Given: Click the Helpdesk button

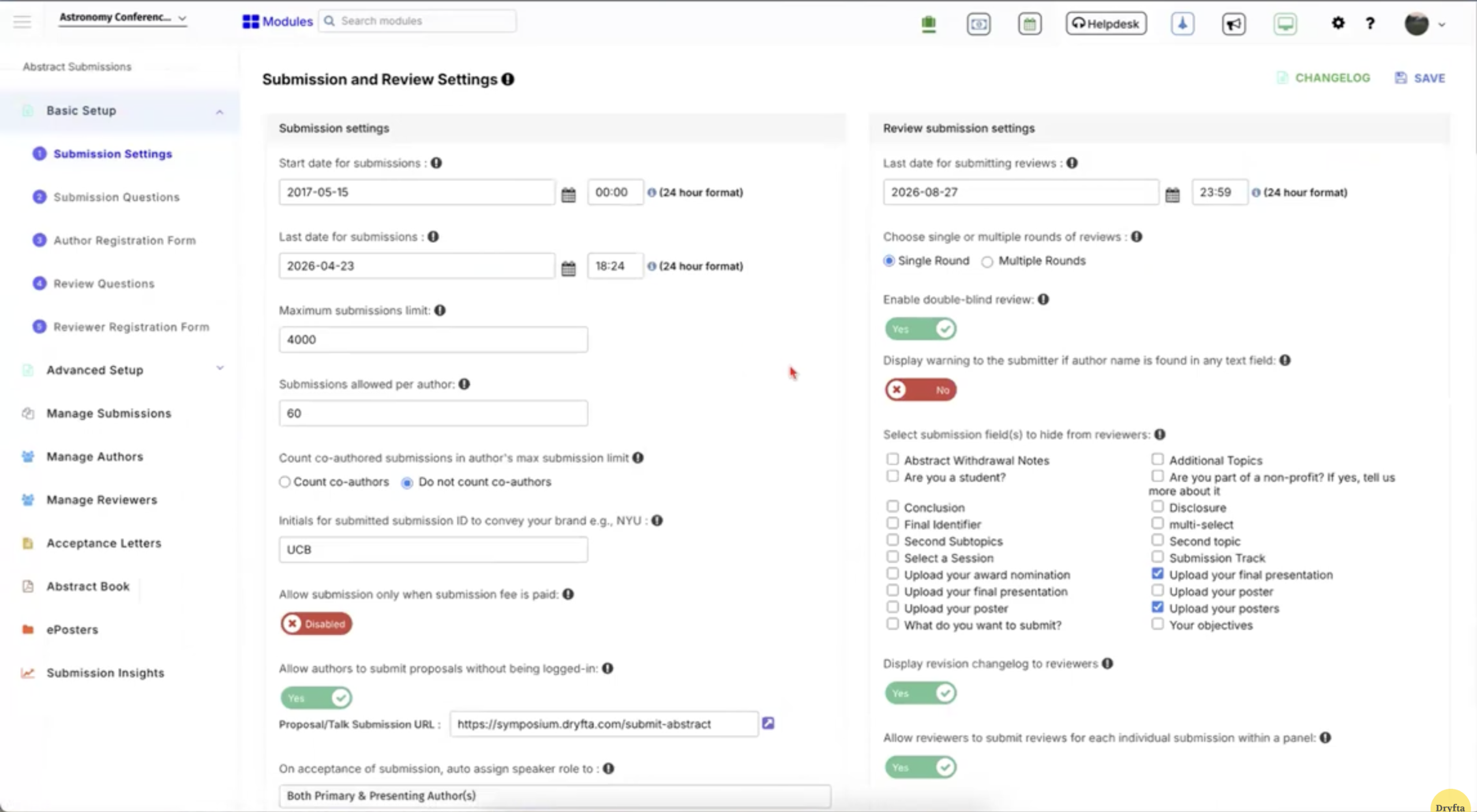Looking at the screenshot, I should point(1106,24).
